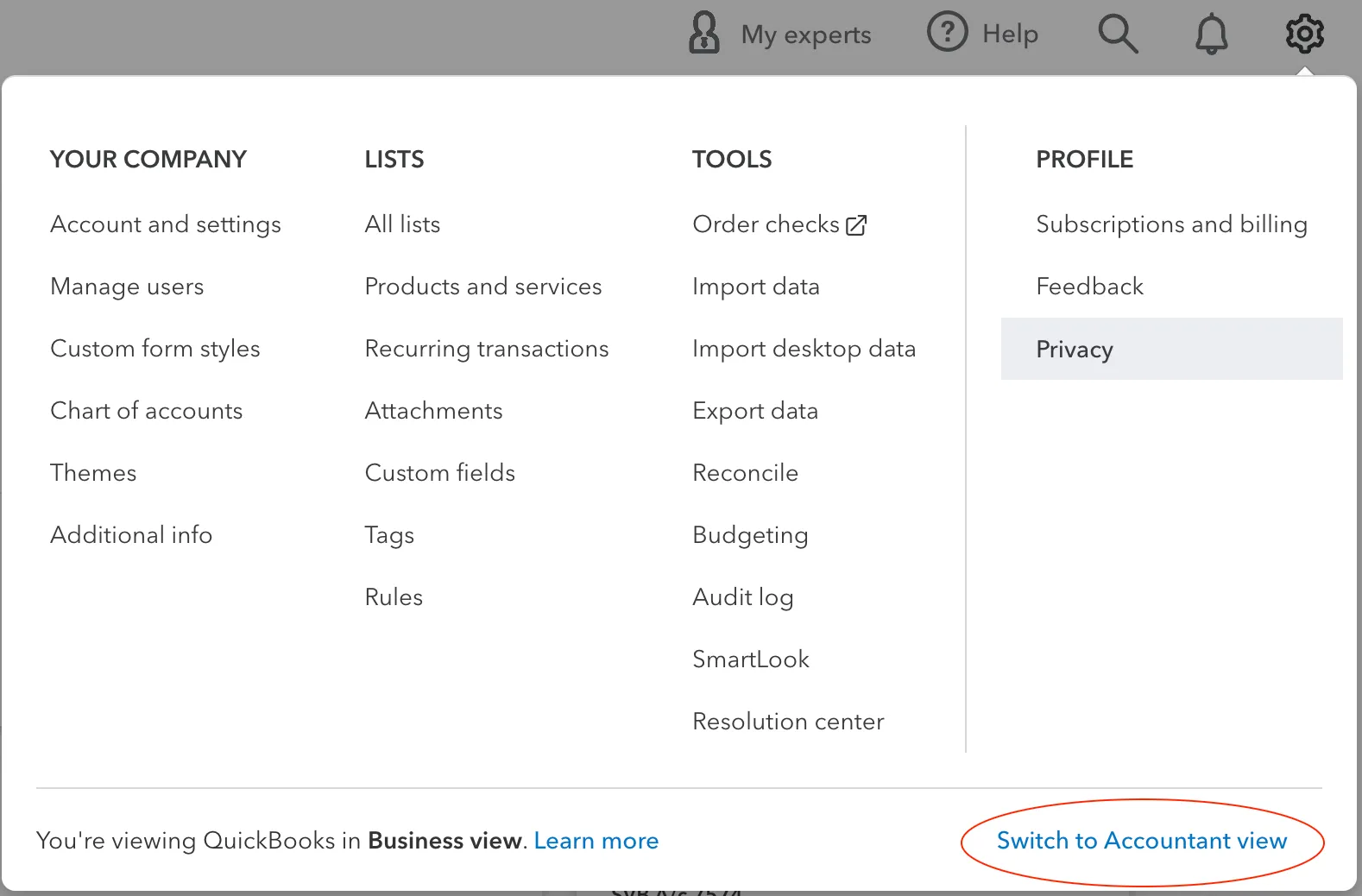Open Tags under Lists
This screenshot has width=1362, height=896.
point(389,535)
